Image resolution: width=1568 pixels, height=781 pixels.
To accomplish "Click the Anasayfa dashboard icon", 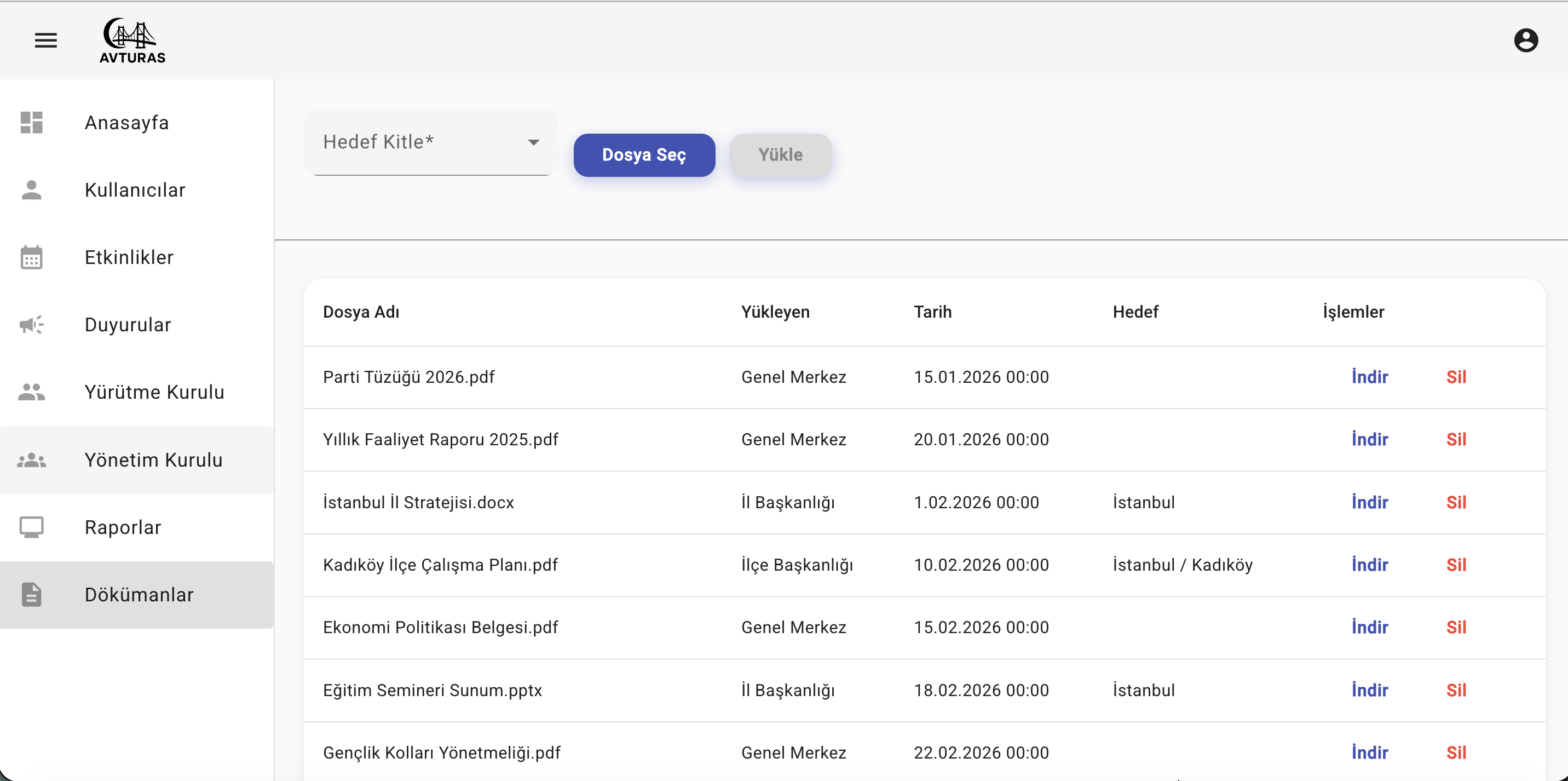I will tap(32, 122).
